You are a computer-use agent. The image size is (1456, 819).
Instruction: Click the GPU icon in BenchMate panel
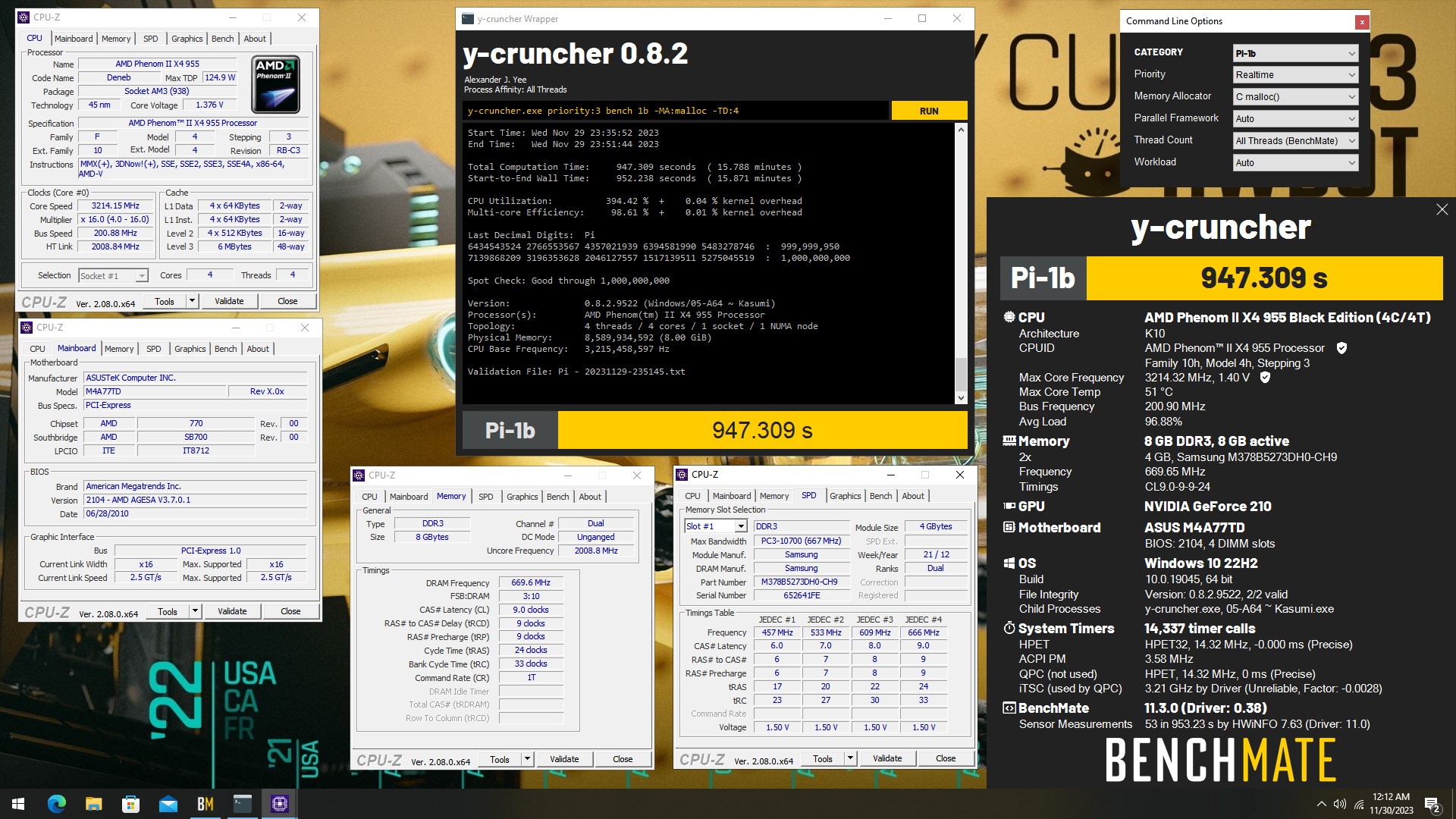1009,506
